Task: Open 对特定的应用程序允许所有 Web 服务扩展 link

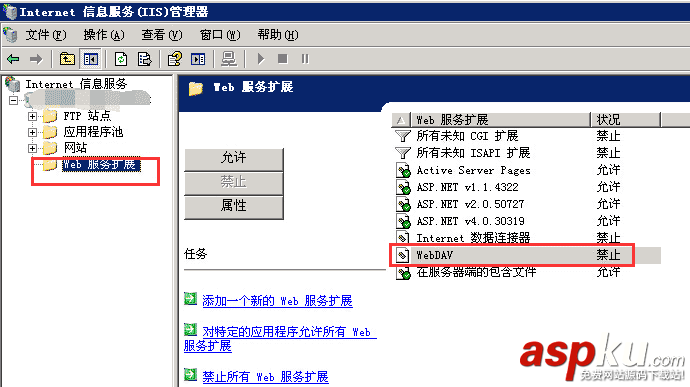Action: click(x=280, y=339)
